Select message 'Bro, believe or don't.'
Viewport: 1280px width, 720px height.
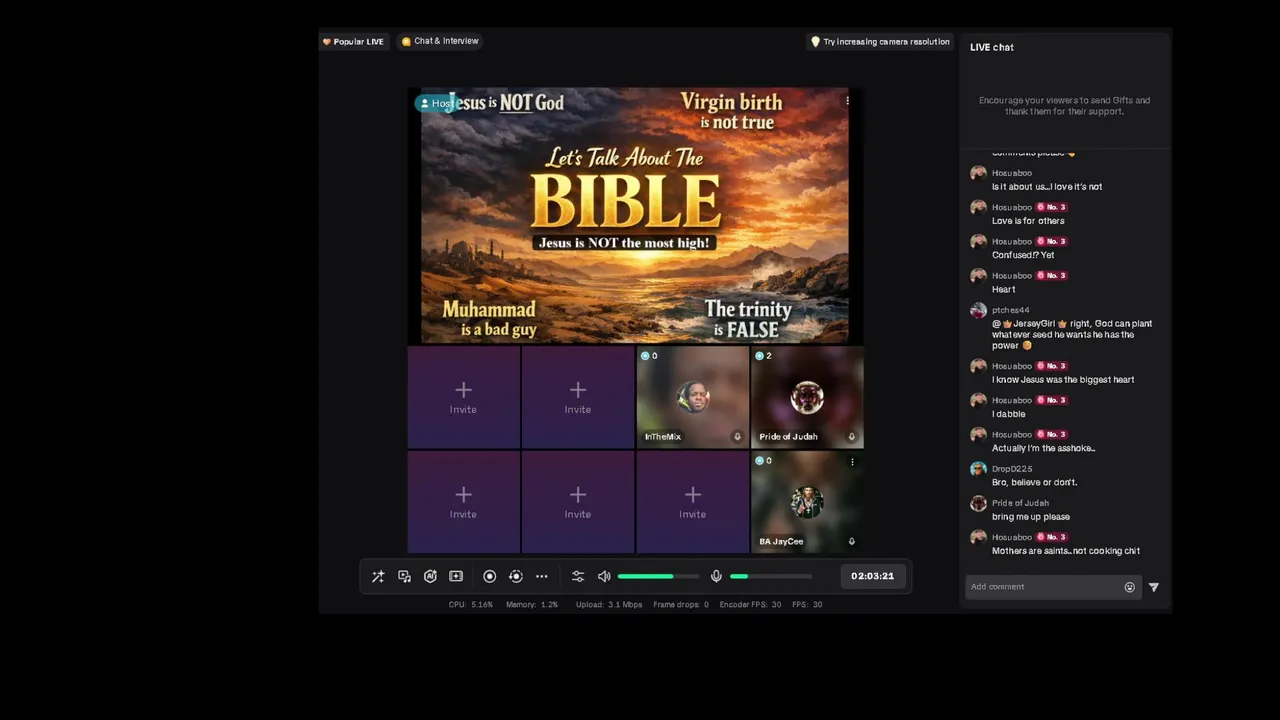click(1034, 483)
